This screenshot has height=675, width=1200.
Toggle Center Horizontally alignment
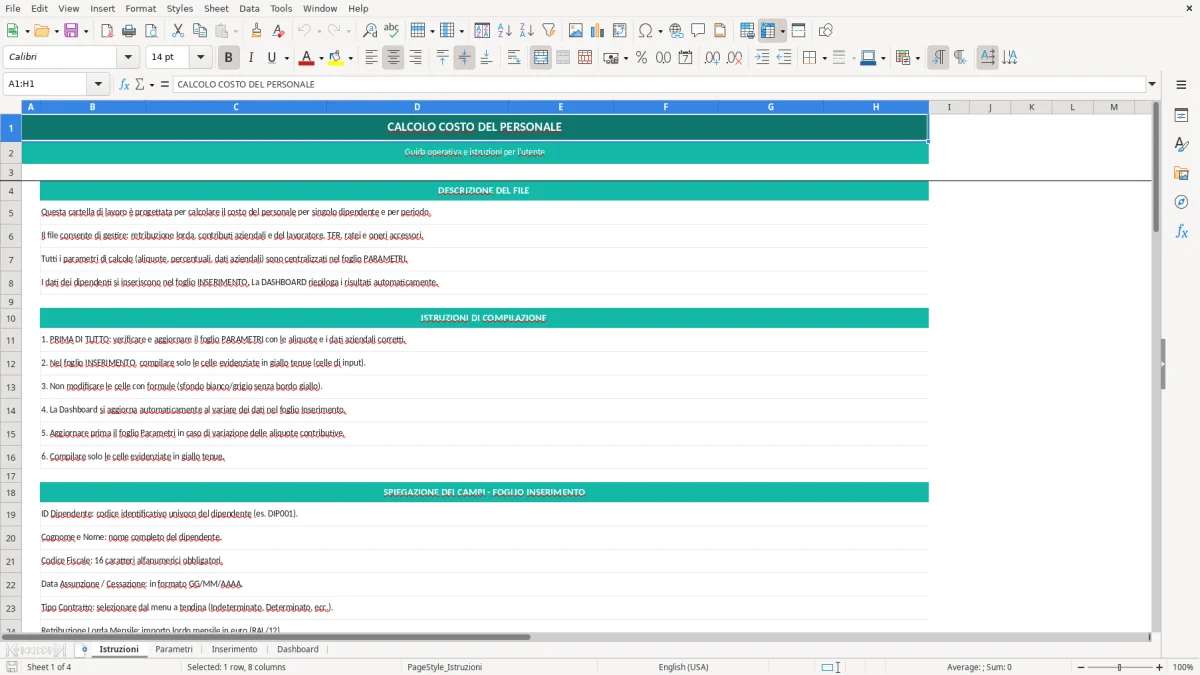click(393, 58)
